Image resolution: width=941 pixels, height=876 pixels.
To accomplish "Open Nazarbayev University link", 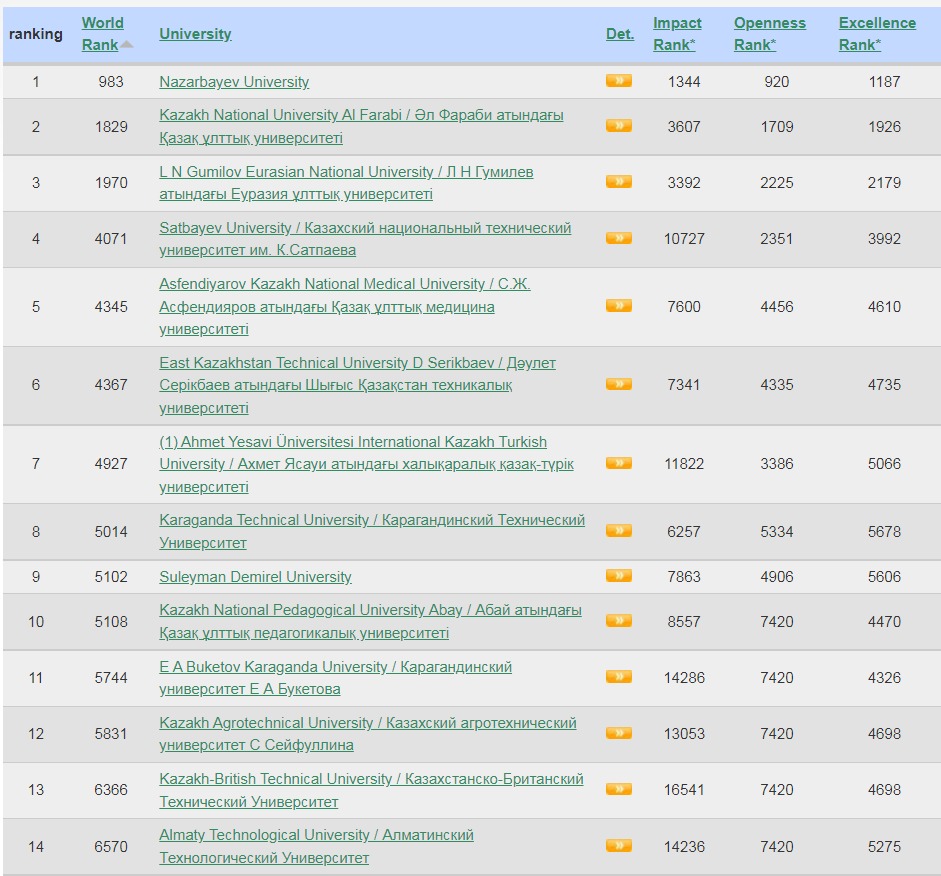I will (x=234, y=82).
